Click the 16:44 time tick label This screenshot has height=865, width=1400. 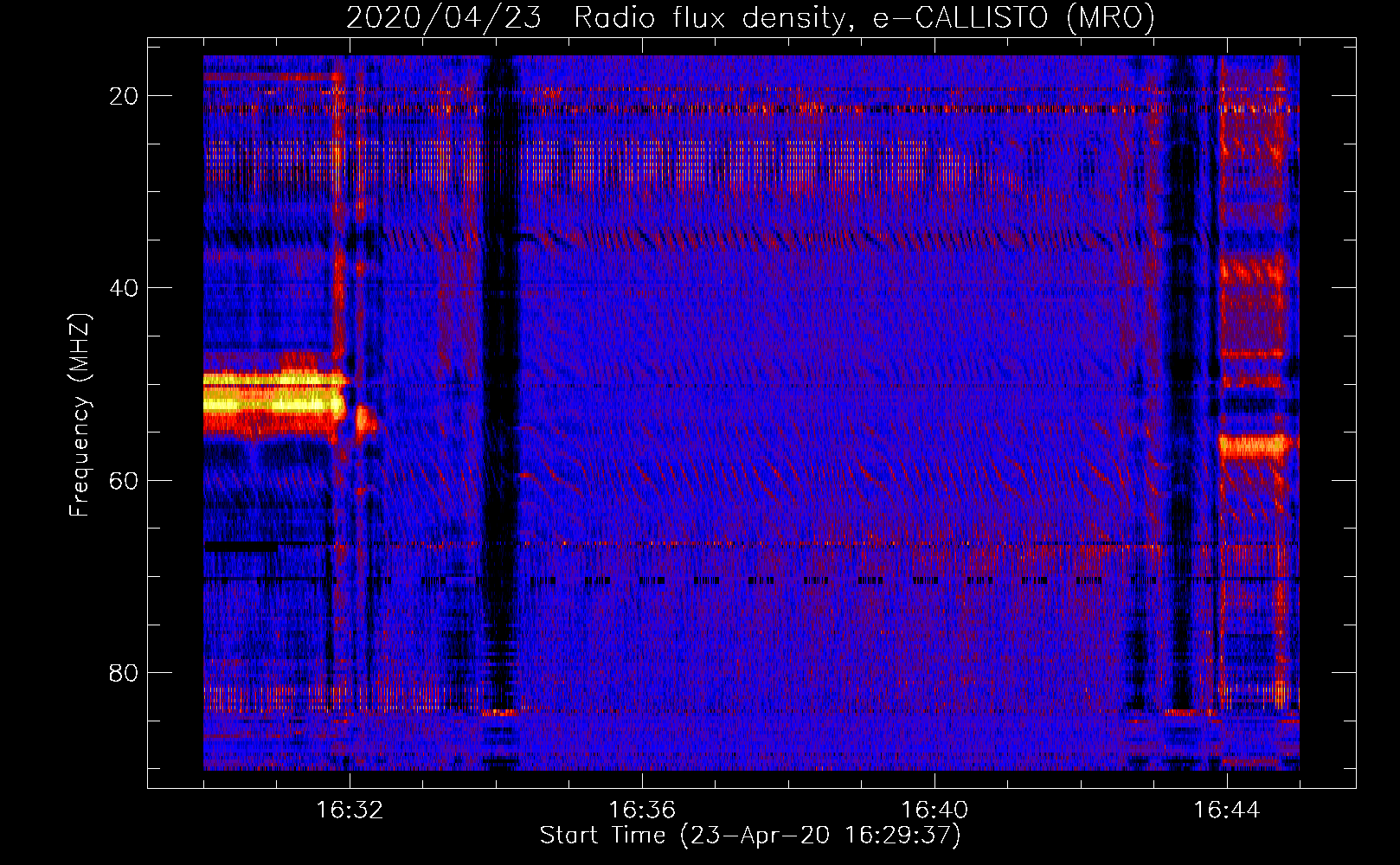(x=1227, y=811)
